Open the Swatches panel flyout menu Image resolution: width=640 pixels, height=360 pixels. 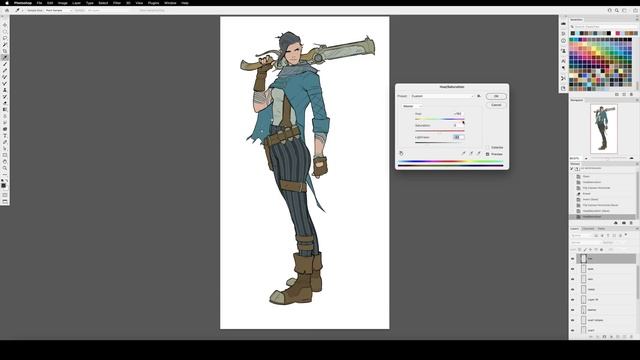coord(637,20)
